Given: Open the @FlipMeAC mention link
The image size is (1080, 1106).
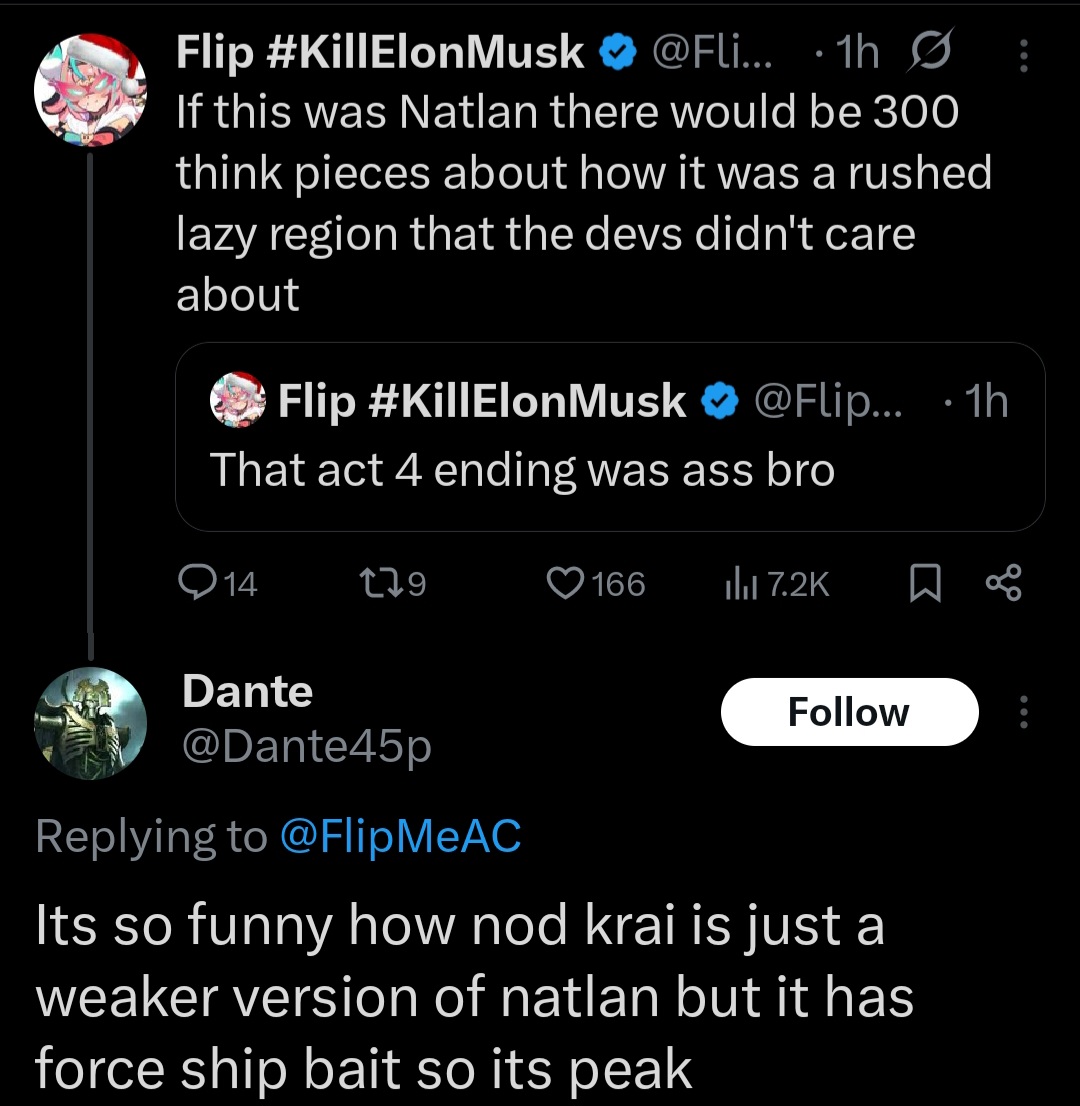Looking at the screenshot, I should (400, 836).
